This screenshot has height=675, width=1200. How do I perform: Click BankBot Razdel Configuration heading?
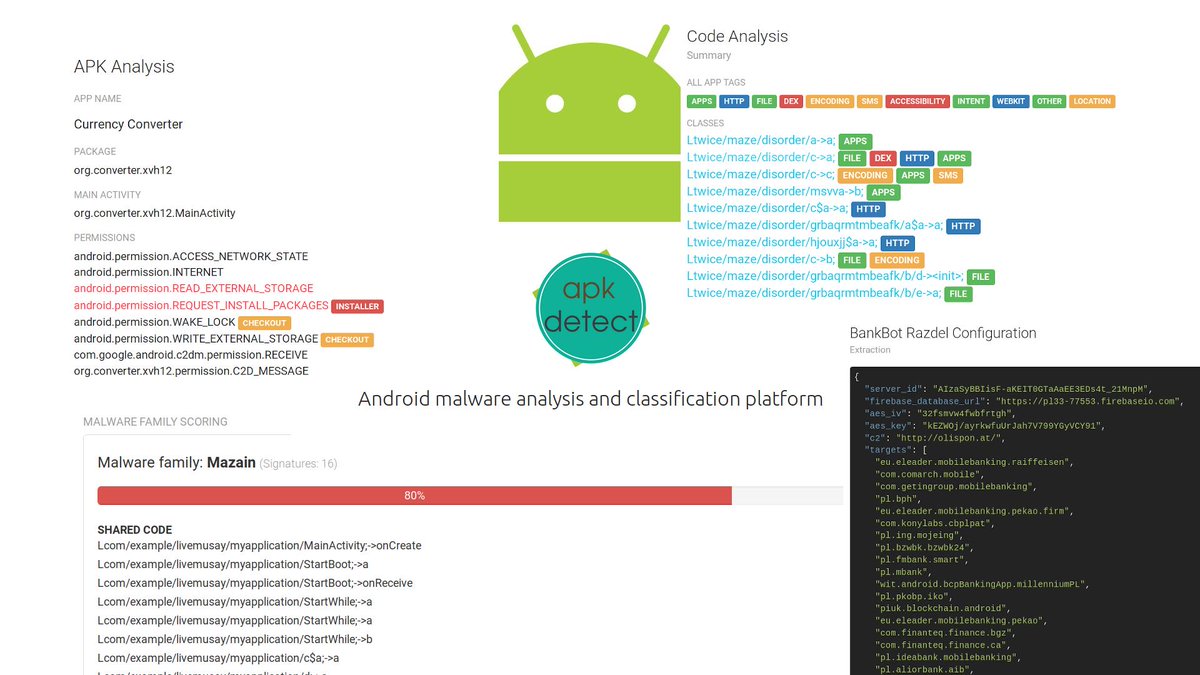click(943, 333)
